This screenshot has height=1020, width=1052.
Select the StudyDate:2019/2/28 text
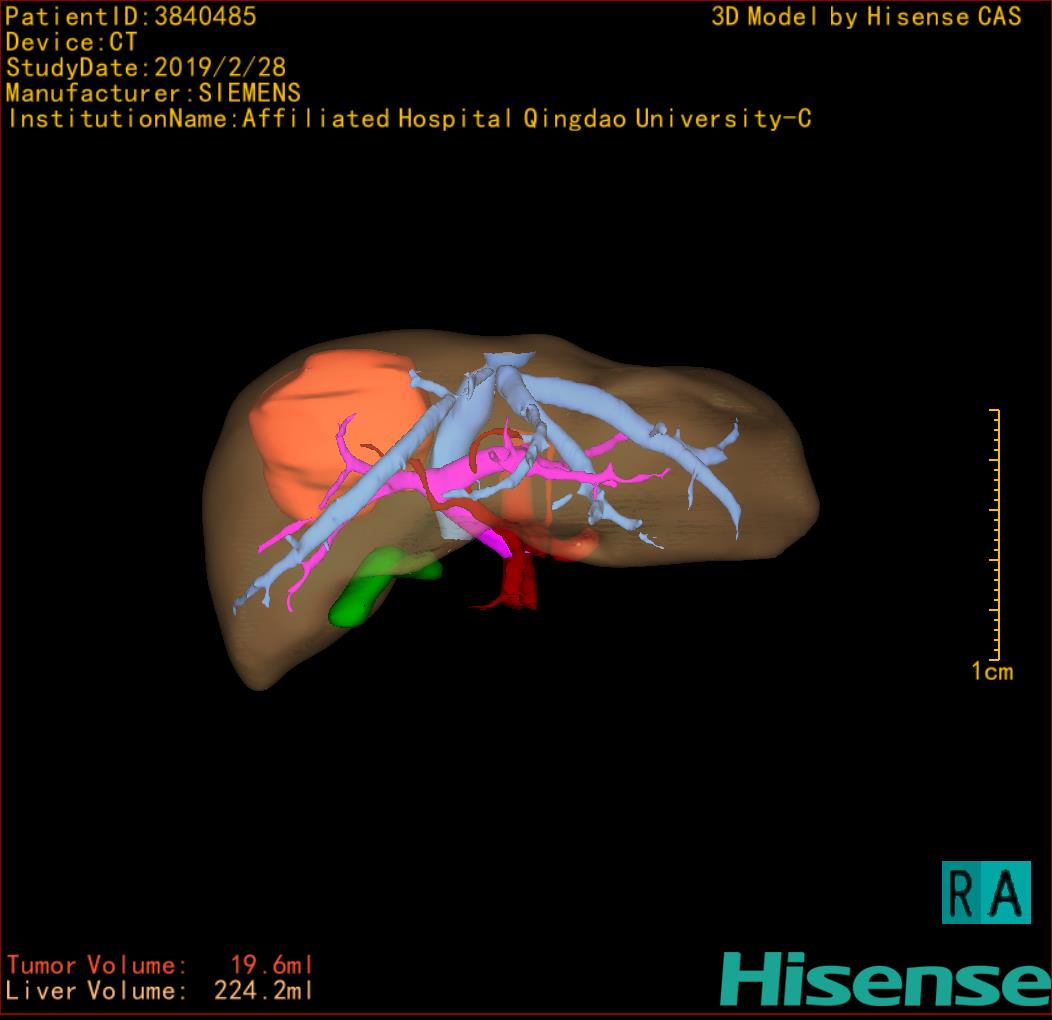(146, 68)
